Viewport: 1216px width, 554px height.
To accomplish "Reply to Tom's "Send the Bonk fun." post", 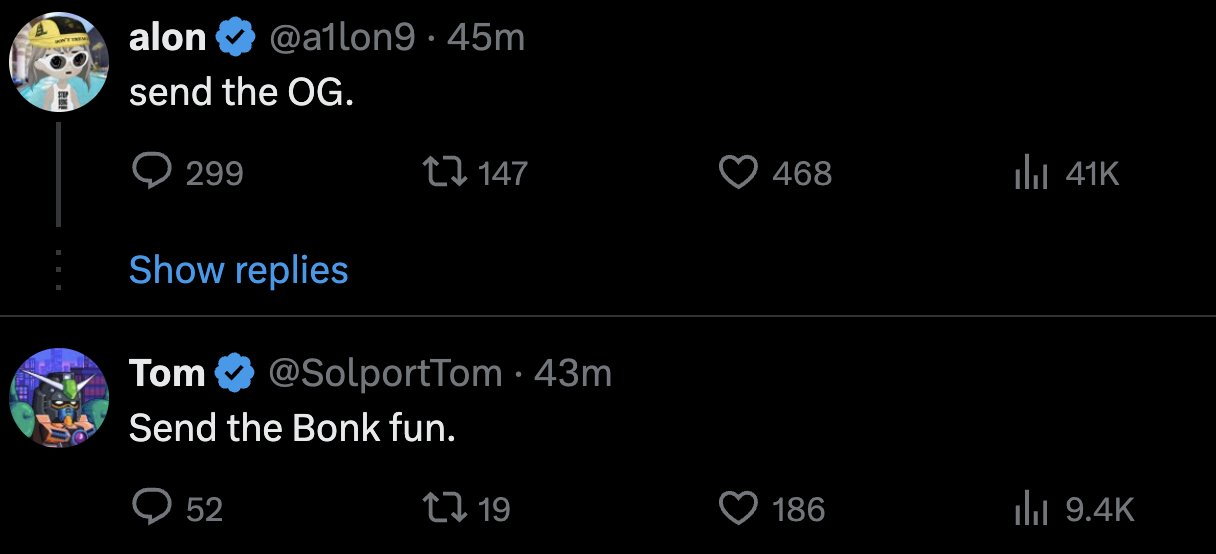I will click(x=151, y=509).
